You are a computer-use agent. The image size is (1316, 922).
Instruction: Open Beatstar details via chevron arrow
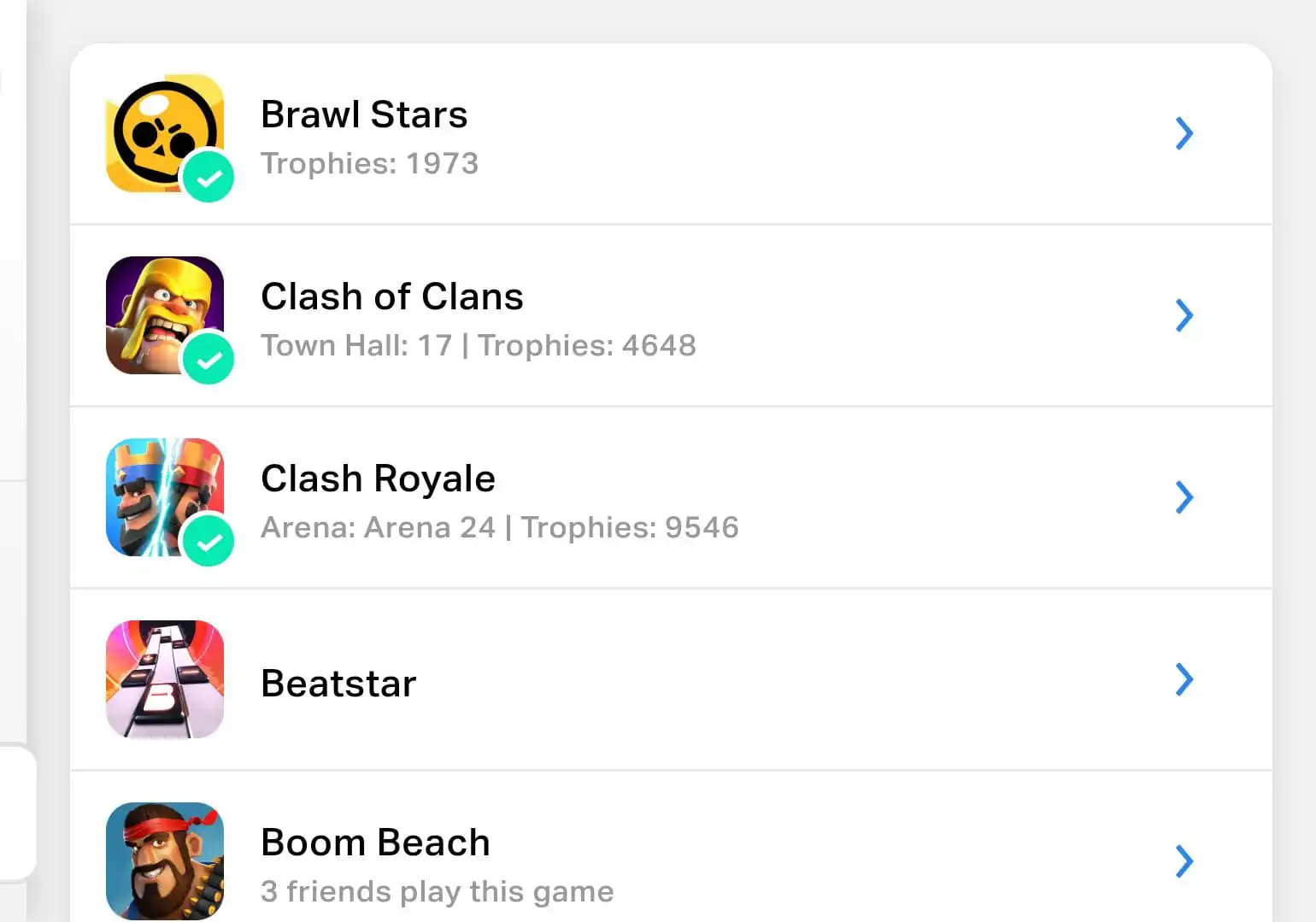pos(1184,679)
